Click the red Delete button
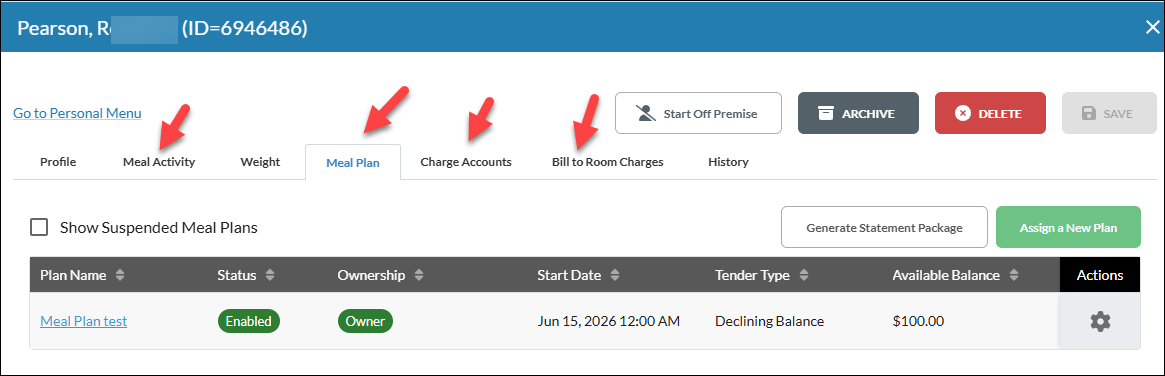Screen dimensions: 1165x376 coord(990,113)
